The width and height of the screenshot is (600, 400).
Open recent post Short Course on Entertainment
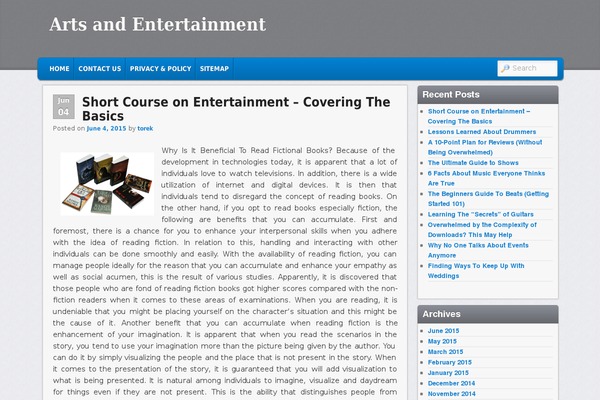coord(479,116)
